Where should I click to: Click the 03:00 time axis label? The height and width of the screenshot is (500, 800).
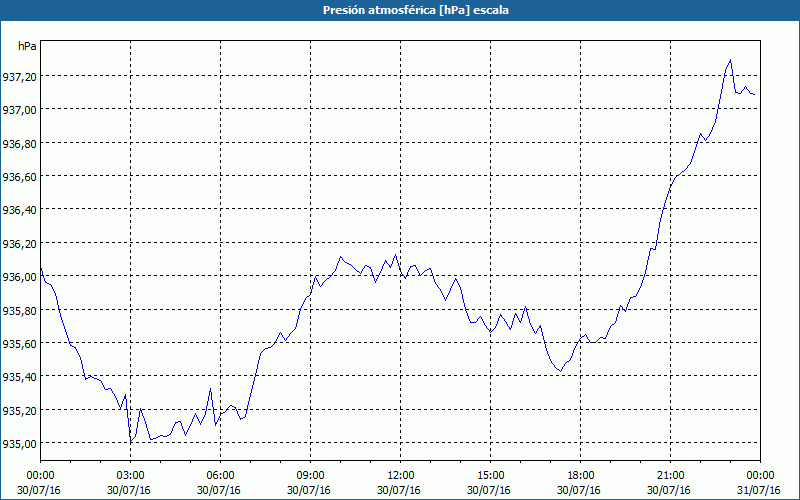tap(130, 476)
